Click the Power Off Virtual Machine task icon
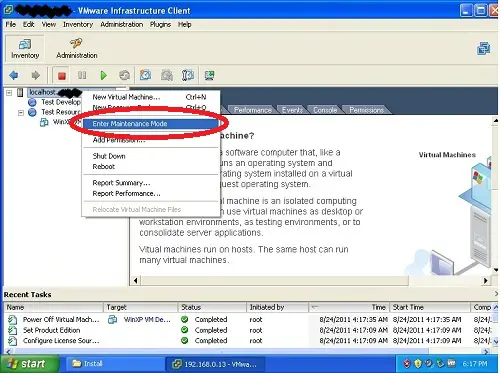Image resolution: width=500 pixels, height=373 pixels. 12,319
